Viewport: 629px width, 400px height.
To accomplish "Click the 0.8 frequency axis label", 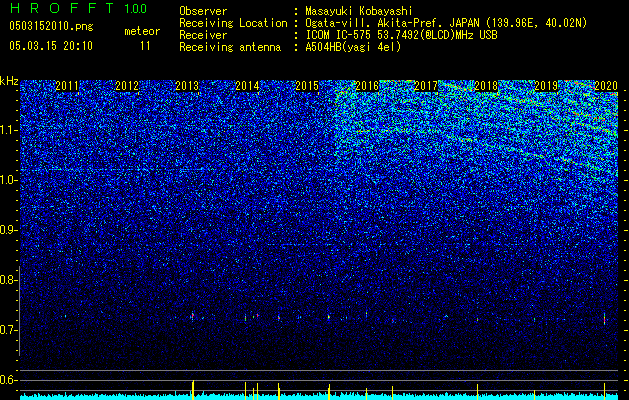I will [x=8, y=280].
